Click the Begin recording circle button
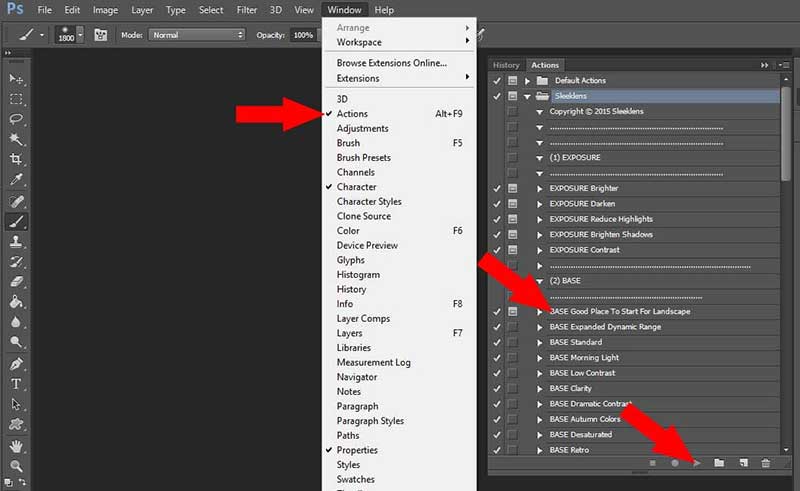Image resolution: width=800 pixels, height=491 pixels. pos(674,463)
